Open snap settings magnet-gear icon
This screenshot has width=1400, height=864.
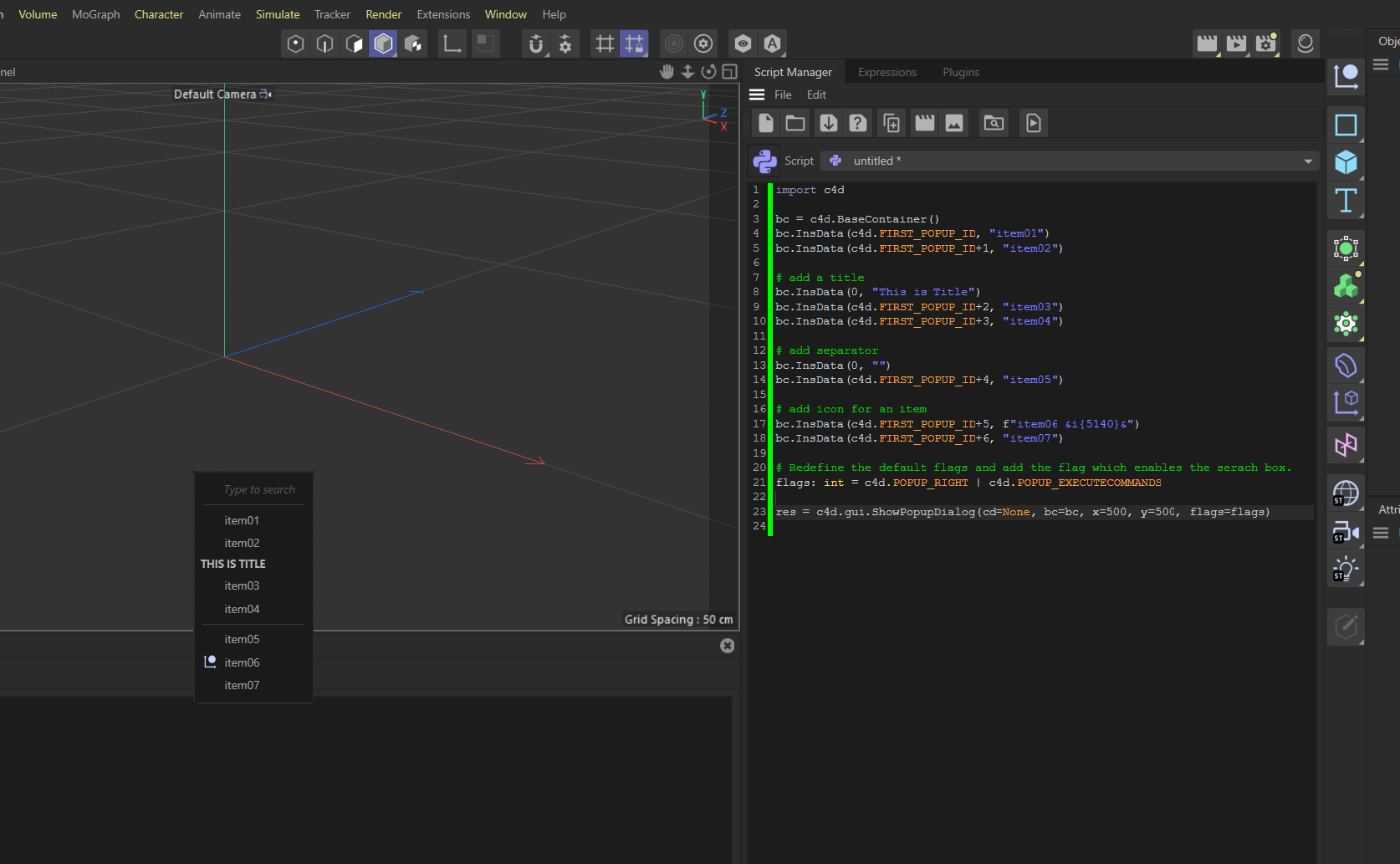pos(565,43)
